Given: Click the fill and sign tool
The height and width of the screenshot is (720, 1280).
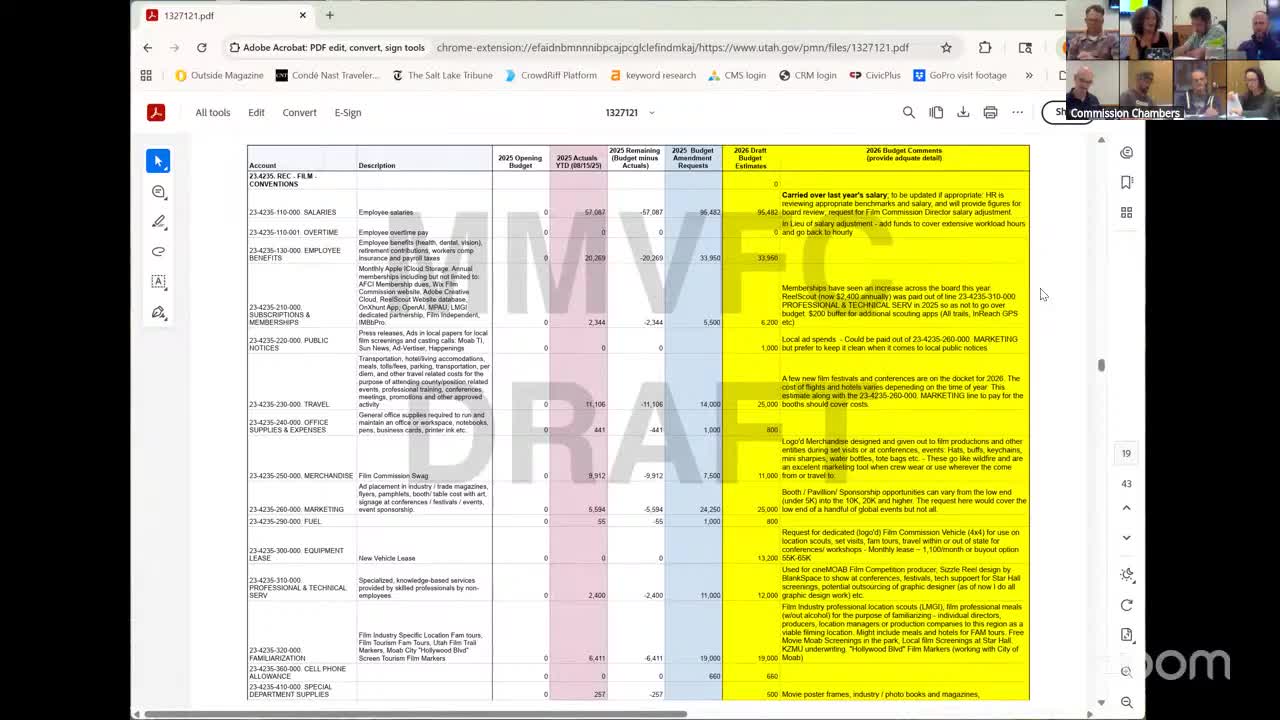Looking at the screenshot, I should click(158, 313).
